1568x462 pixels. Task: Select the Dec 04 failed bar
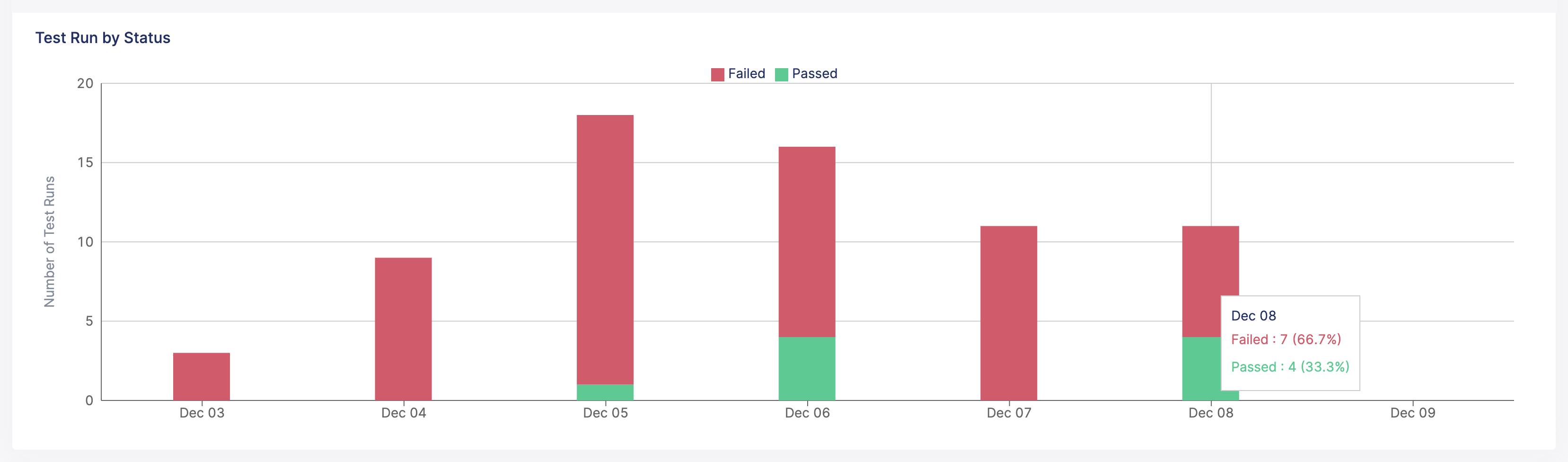403,329
